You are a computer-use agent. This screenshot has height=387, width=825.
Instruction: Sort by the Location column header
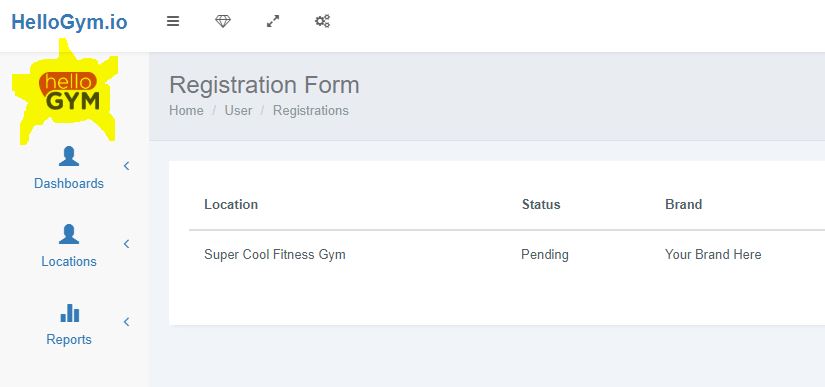[231, 205]
